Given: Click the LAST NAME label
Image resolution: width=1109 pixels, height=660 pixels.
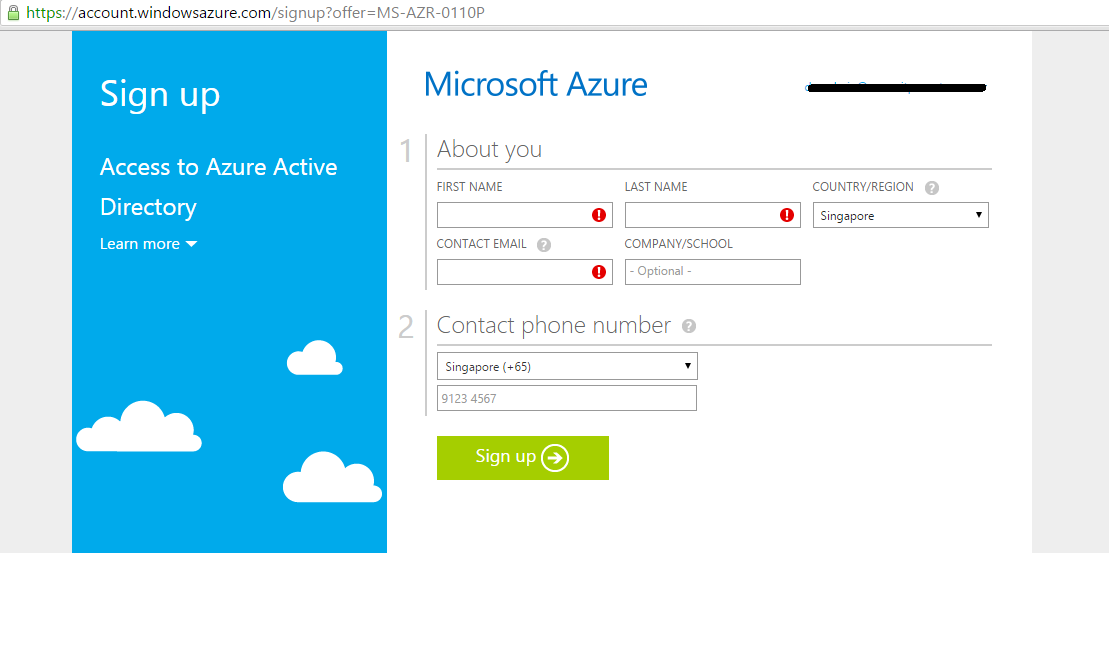Looking at the screenshot, I should 656,187.
